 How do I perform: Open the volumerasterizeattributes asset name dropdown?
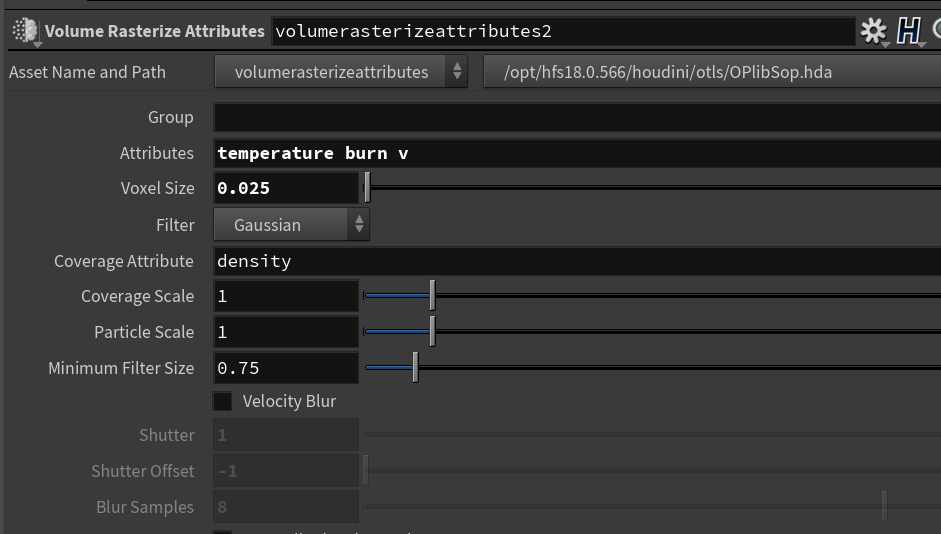click(x=341, y=72)
